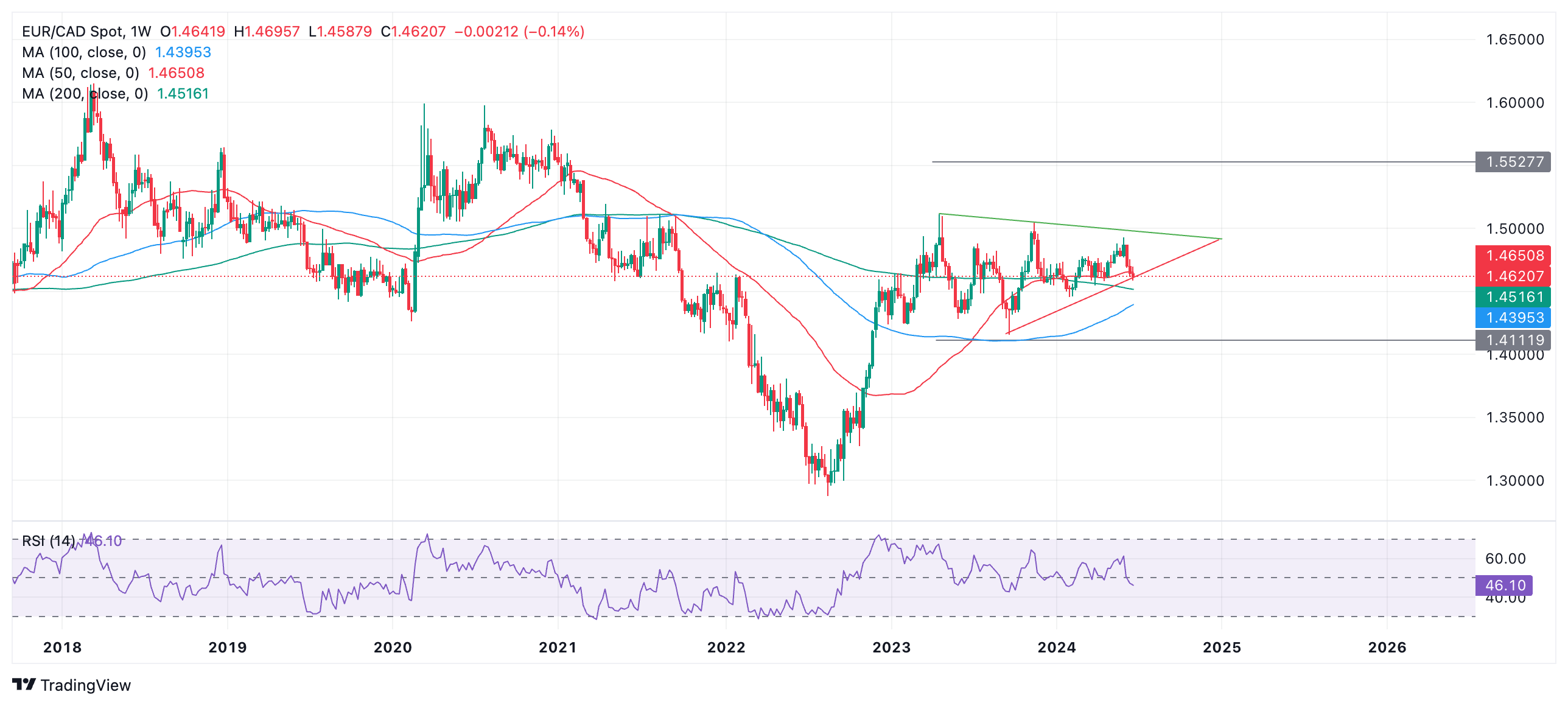Viewport: 1568px width, 706px height.
Task: Click the 2025 label on time axis
Action: pos(1222,648)
